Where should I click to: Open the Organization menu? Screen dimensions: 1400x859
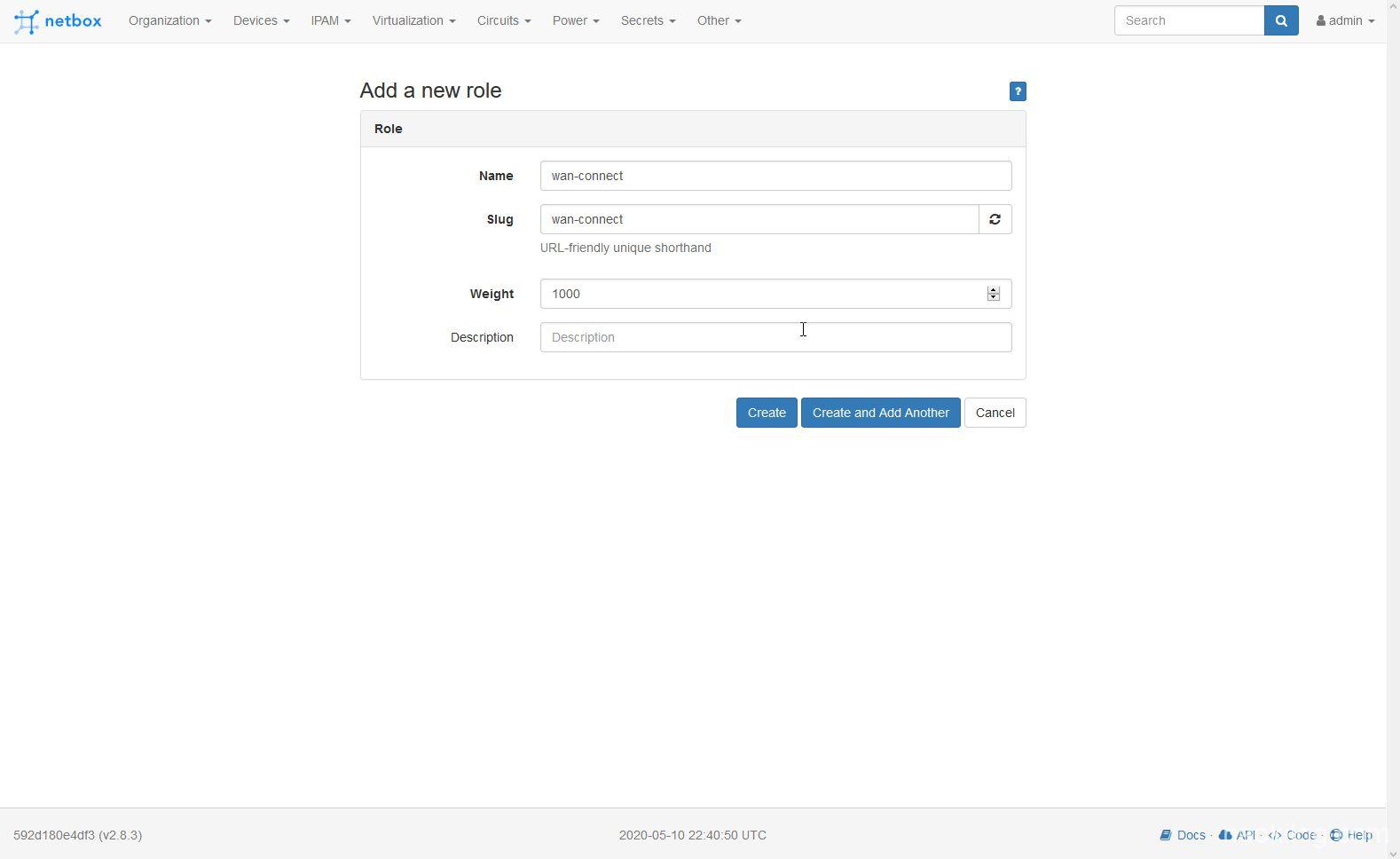(x=169, y=20)
